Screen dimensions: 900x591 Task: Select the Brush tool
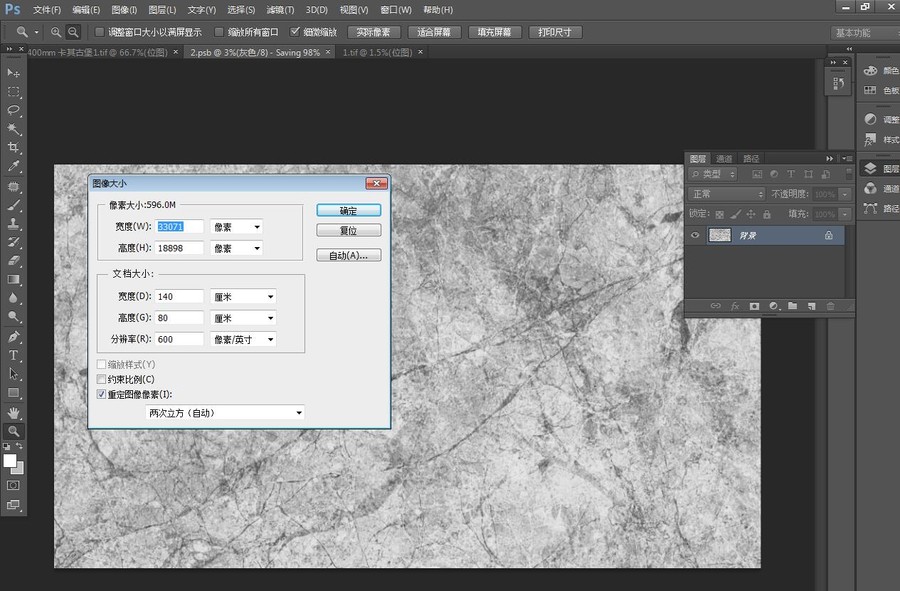(x=13, y=205)
